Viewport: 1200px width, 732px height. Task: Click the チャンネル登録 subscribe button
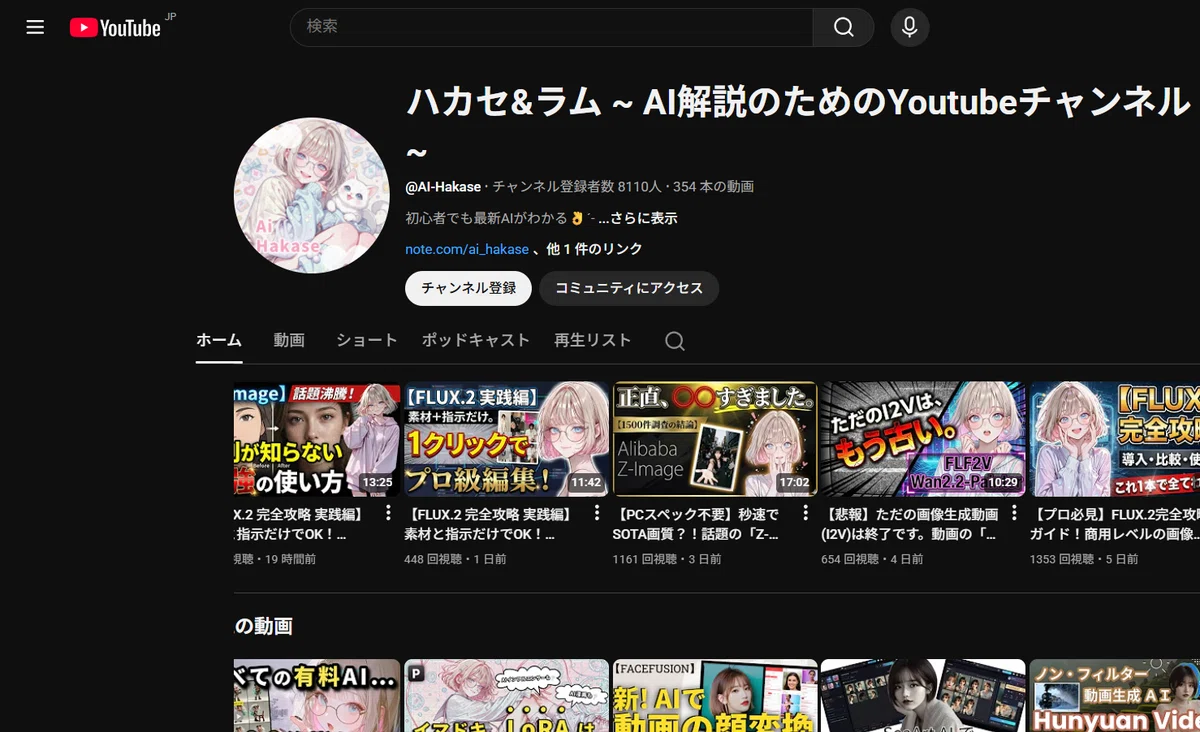(468, 288)
